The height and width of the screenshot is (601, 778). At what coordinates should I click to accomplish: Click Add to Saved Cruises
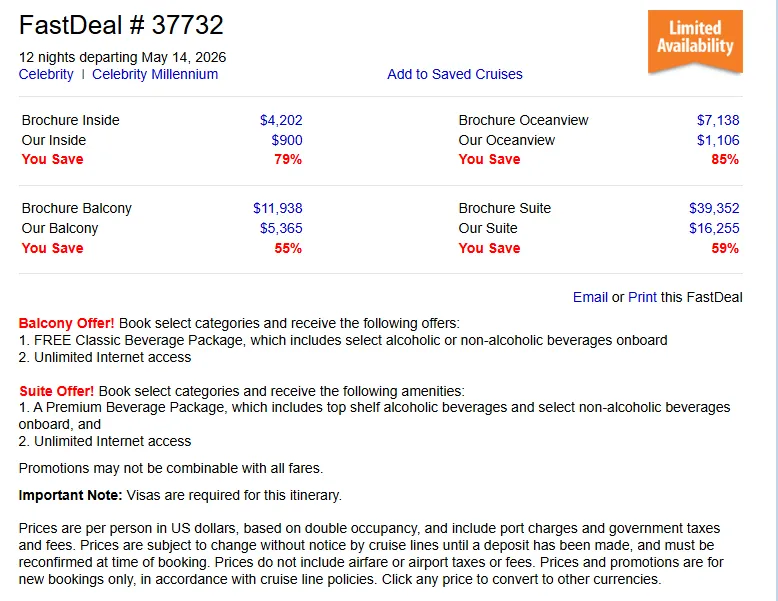pyautogui.click(x=454, y=74)
